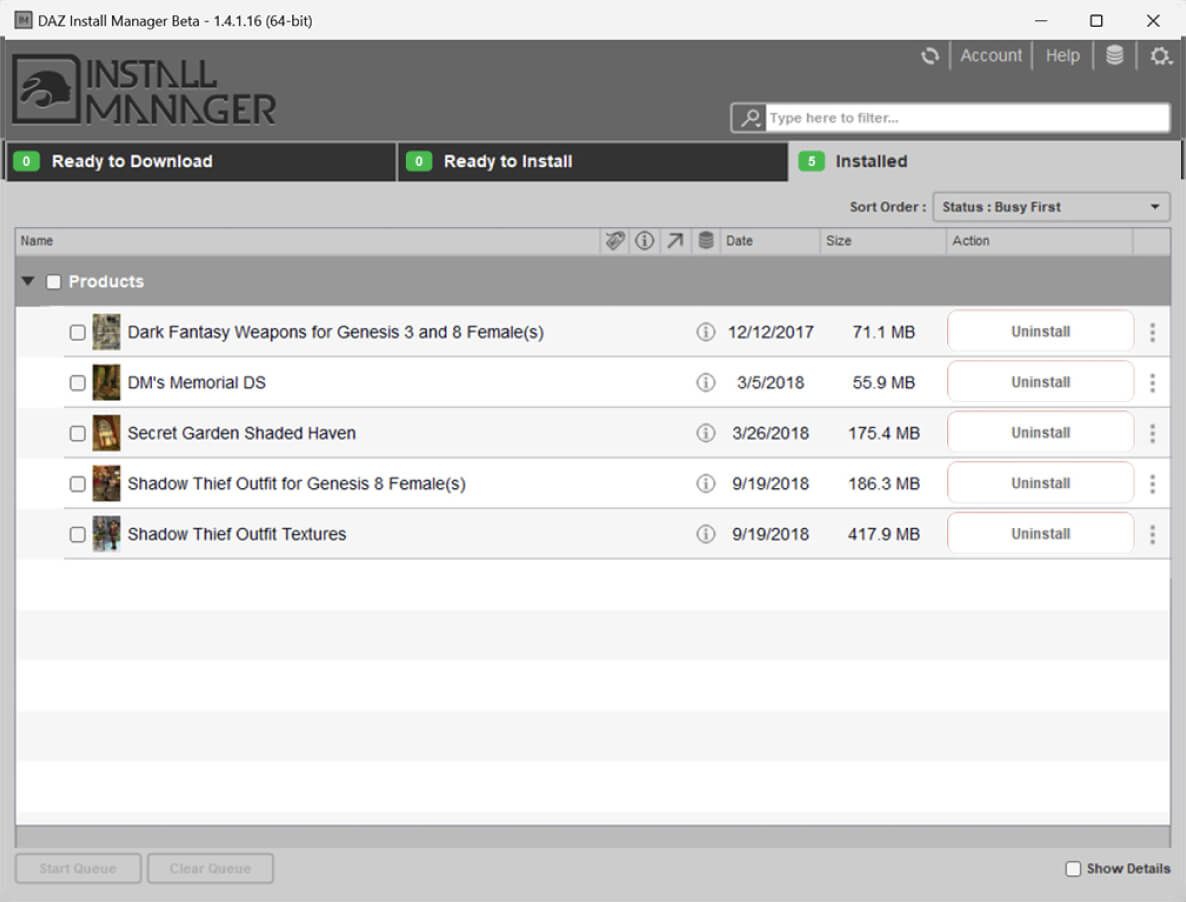Click the info column header icon
The image size is (1186, 902).
tap(644, 241)
